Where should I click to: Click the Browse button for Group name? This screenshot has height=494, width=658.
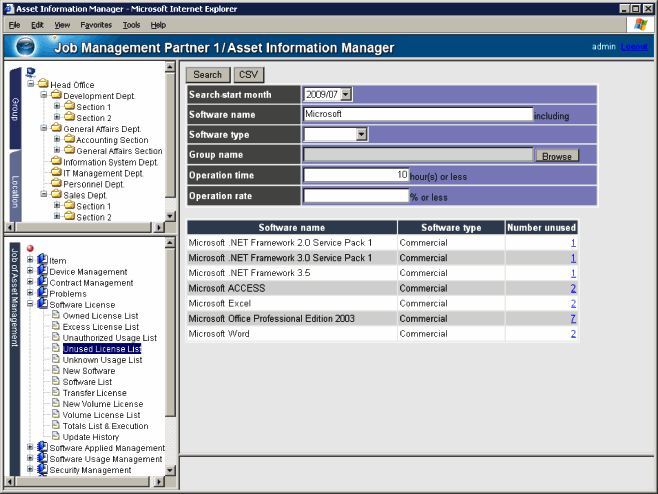[557, 156]
